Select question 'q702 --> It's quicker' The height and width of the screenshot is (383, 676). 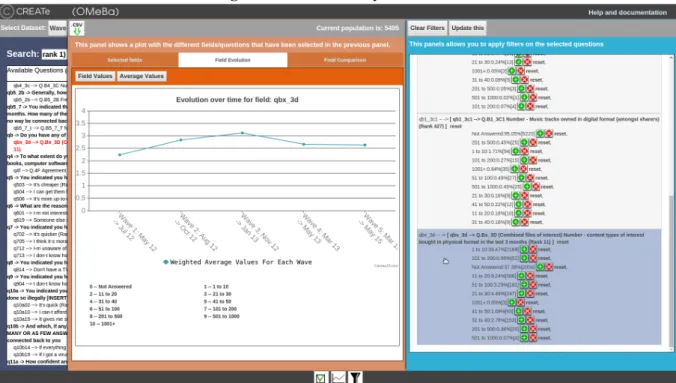pyautogui.click(x=40, y=234)
